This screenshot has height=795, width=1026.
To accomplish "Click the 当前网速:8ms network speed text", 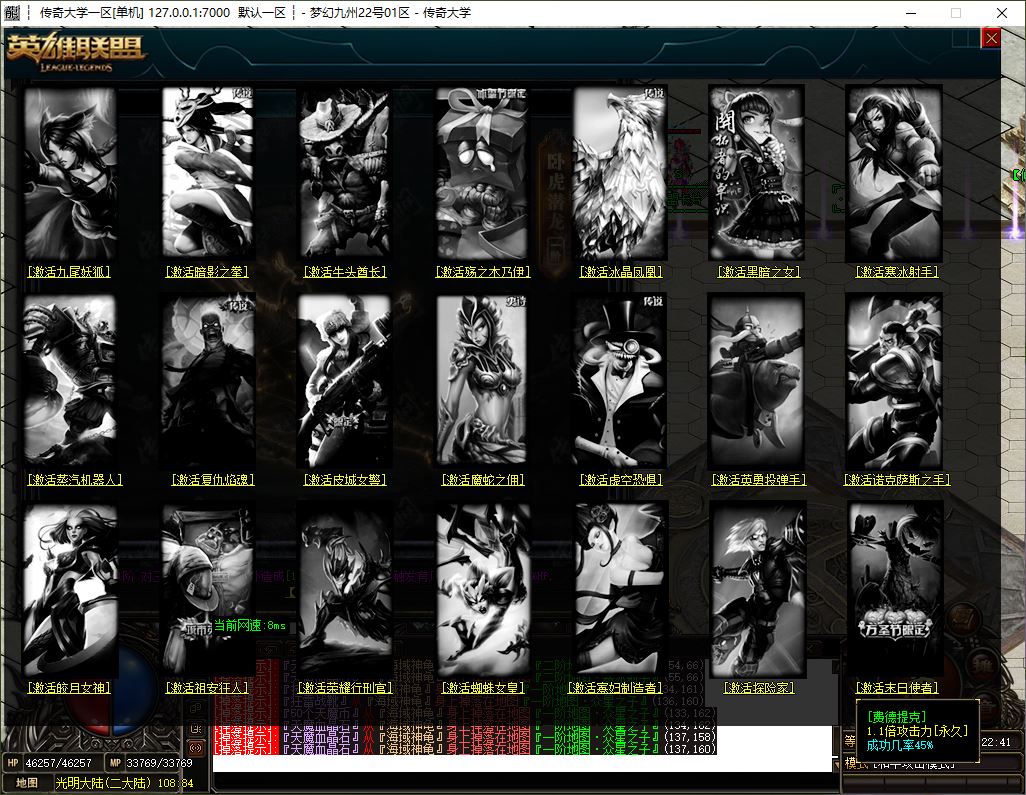I will pos(250,626).
